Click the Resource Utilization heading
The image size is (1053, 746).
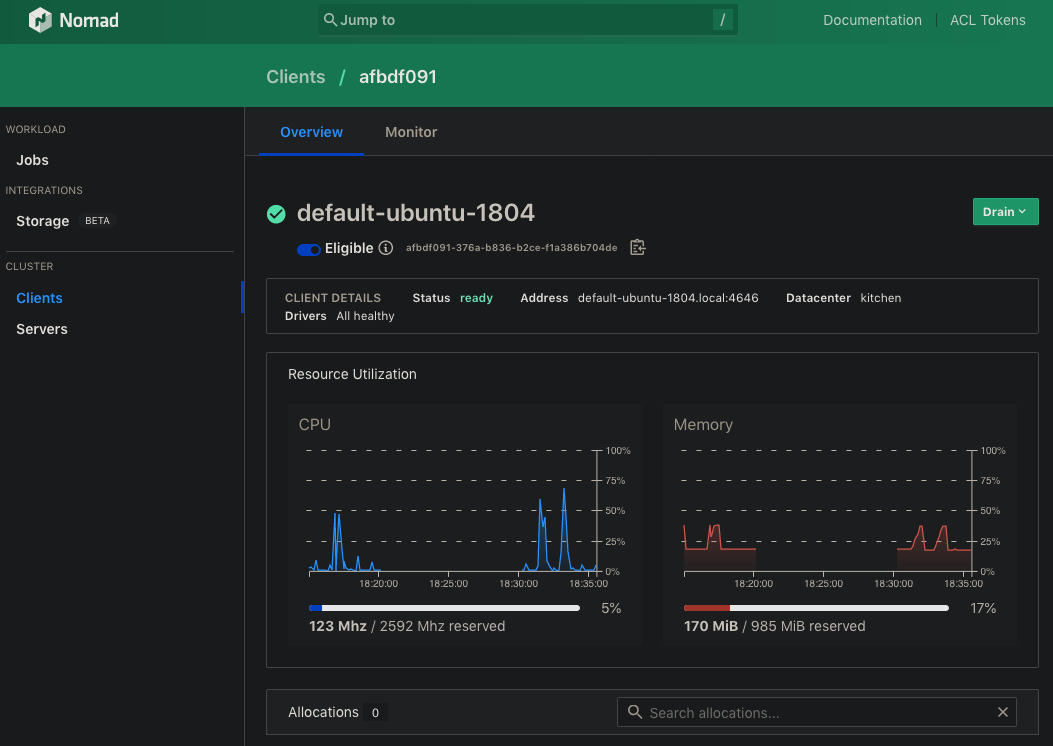pos(352,374)
